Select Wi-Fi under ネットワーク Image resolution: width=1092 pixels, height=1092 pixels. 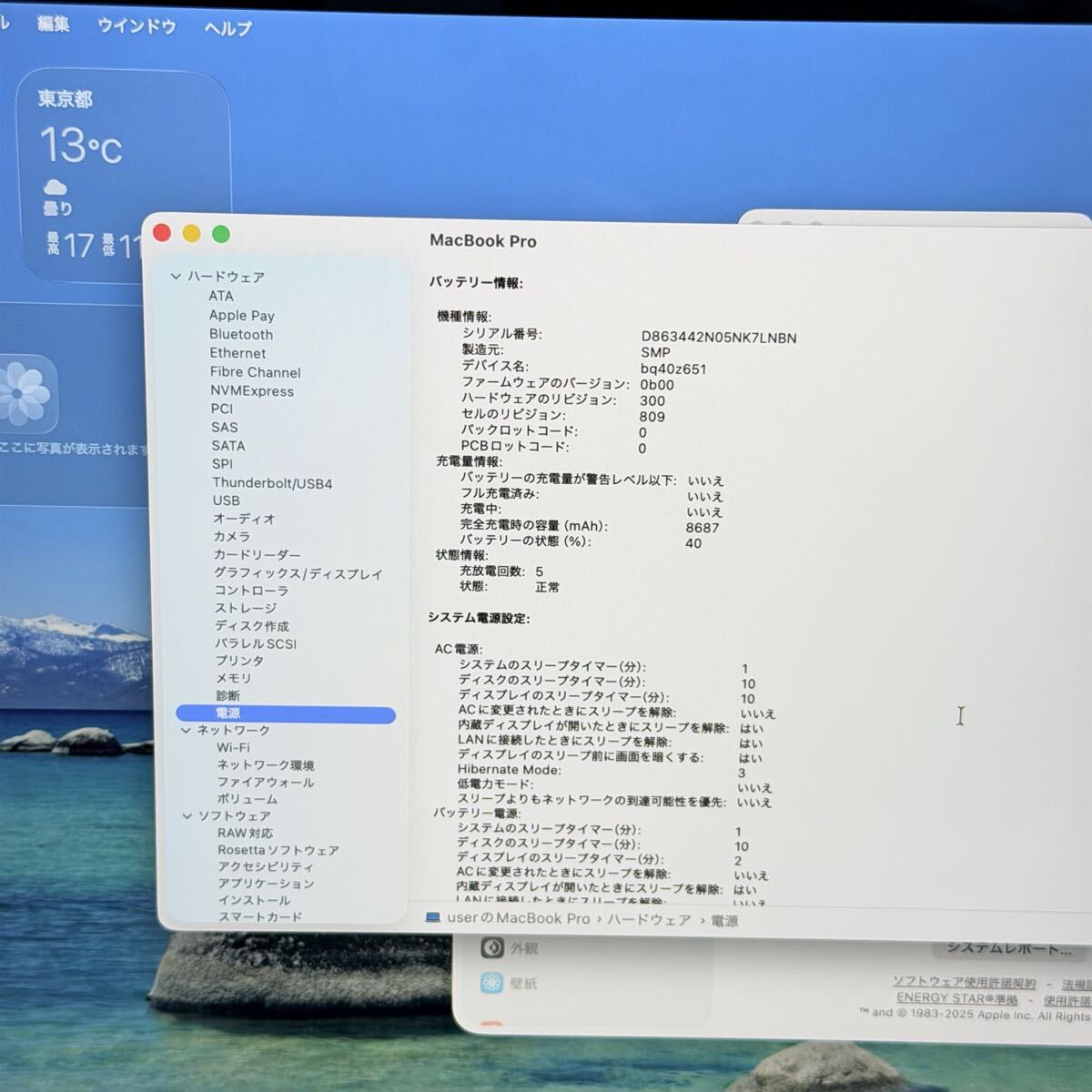tap(233, 747)
